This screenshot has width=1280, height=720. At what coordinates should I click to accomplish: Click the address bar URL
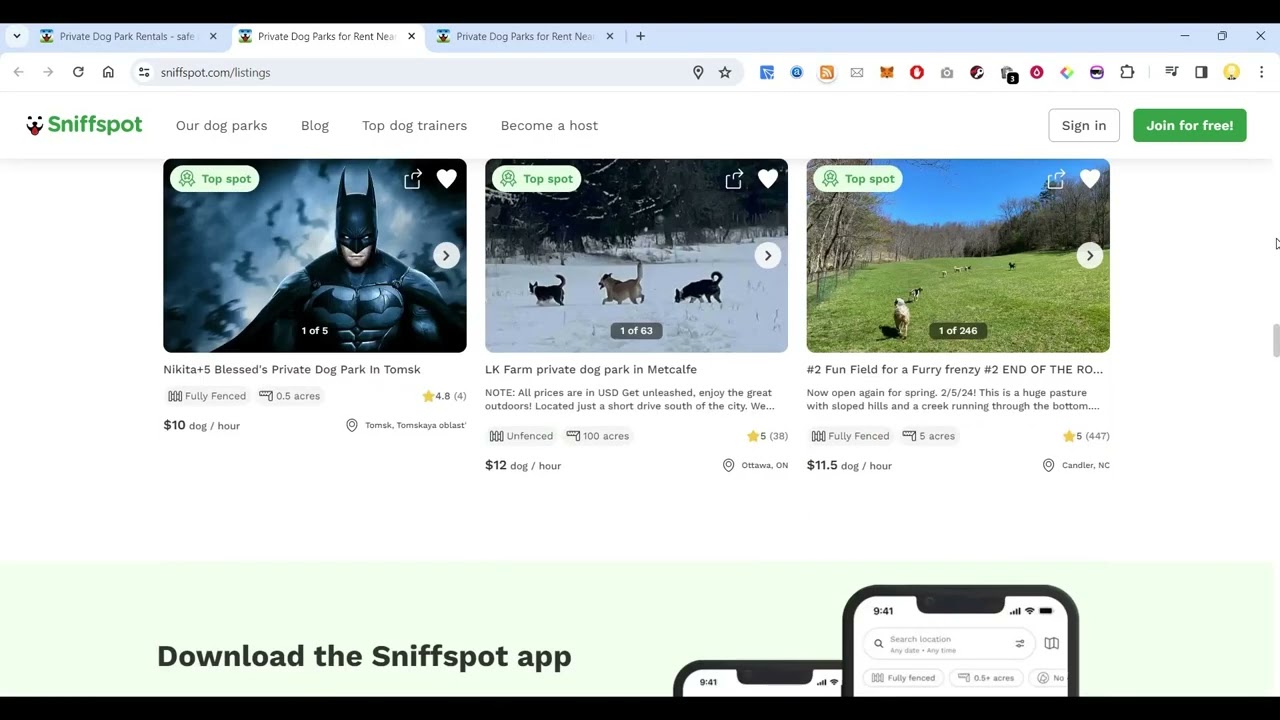pyautogui.click(x=215, y=72)
